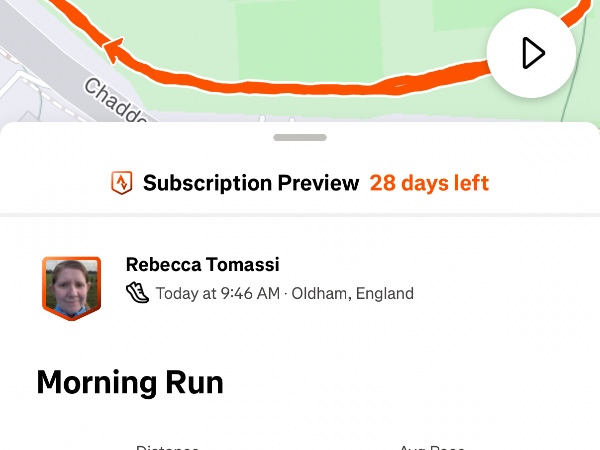600x450 pixels.
Task: Tap the running shoe icon
Action: coord(137,293)
